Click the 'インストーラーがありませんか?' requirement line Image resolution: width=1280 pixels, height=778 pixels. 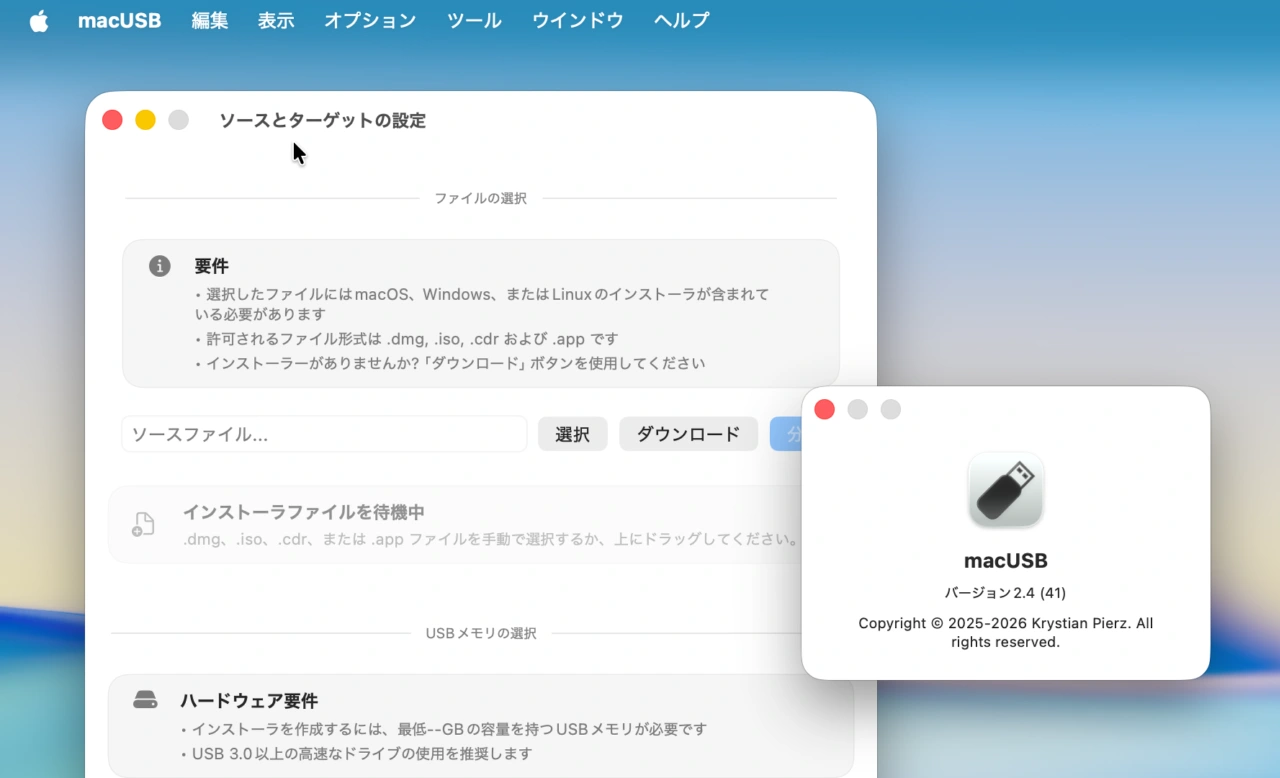click(450, 363)
